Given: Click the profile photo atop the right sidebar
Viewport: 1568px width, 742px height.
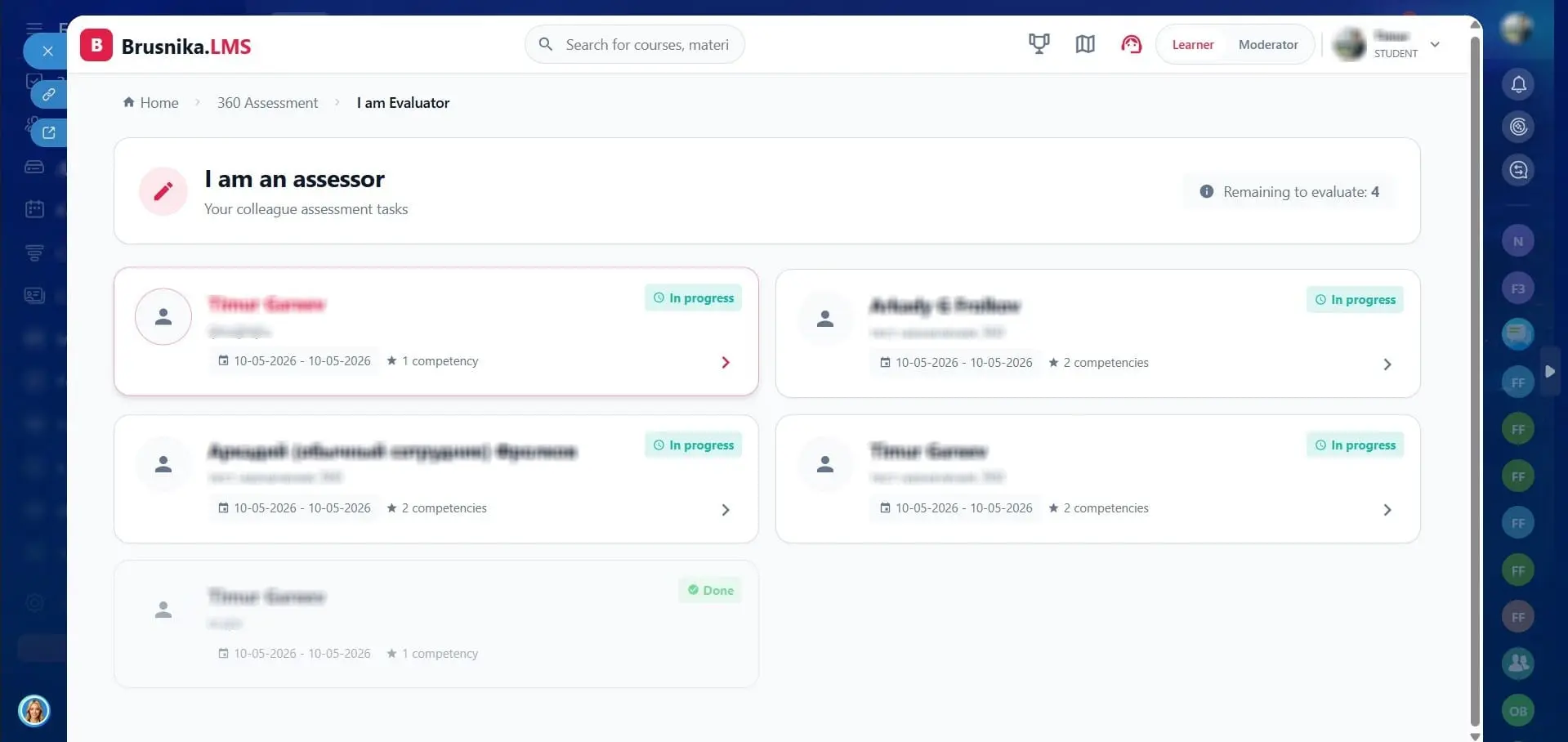Looking at the screenshot, I should coord(1518,29).
